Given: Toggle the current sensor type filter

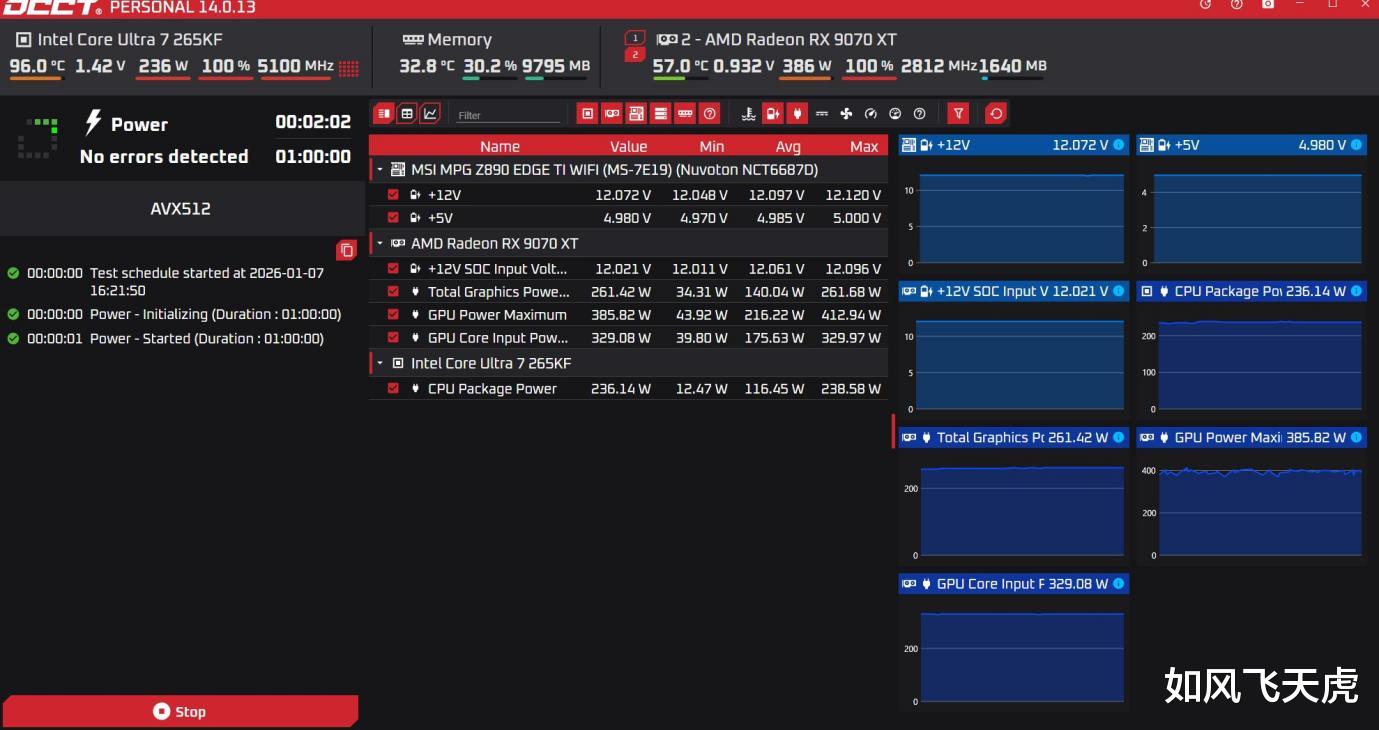Looking at the screenshot, I should coord(822,114).
